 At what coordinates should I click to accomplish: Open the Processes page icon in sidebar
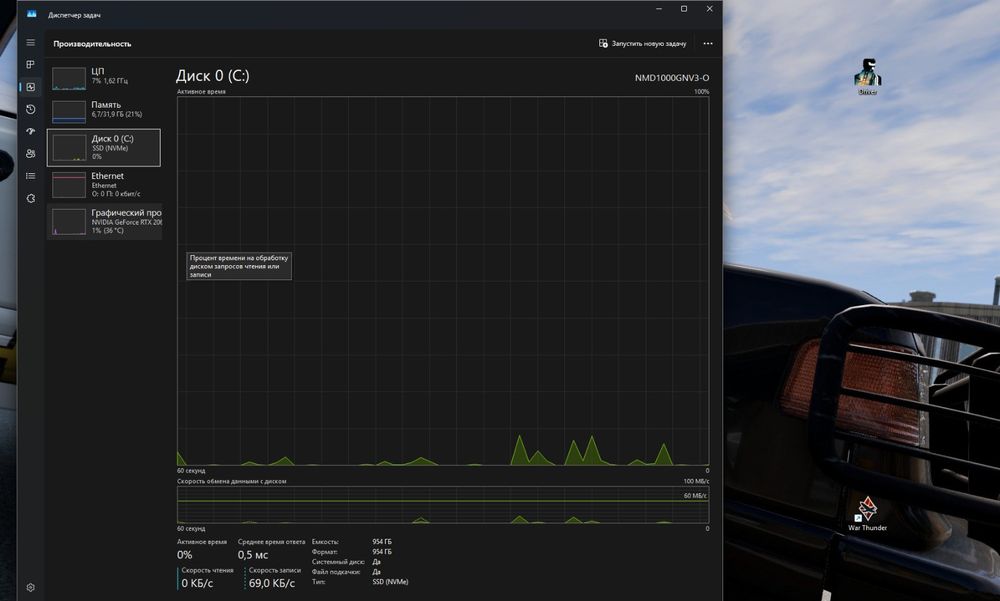point(31,64)
